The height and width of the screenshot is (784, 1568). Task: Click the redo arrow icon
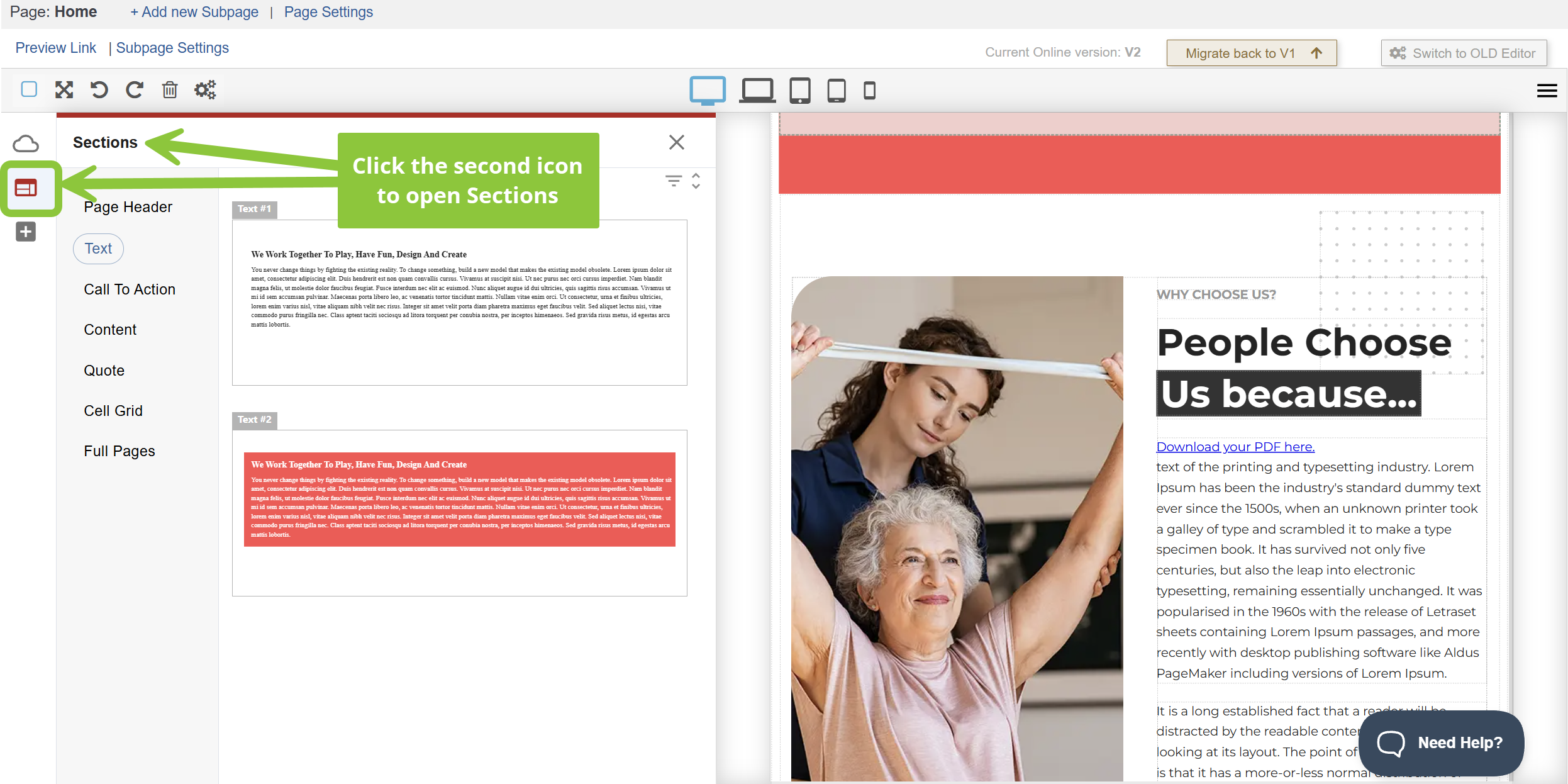tap(134, 90)
